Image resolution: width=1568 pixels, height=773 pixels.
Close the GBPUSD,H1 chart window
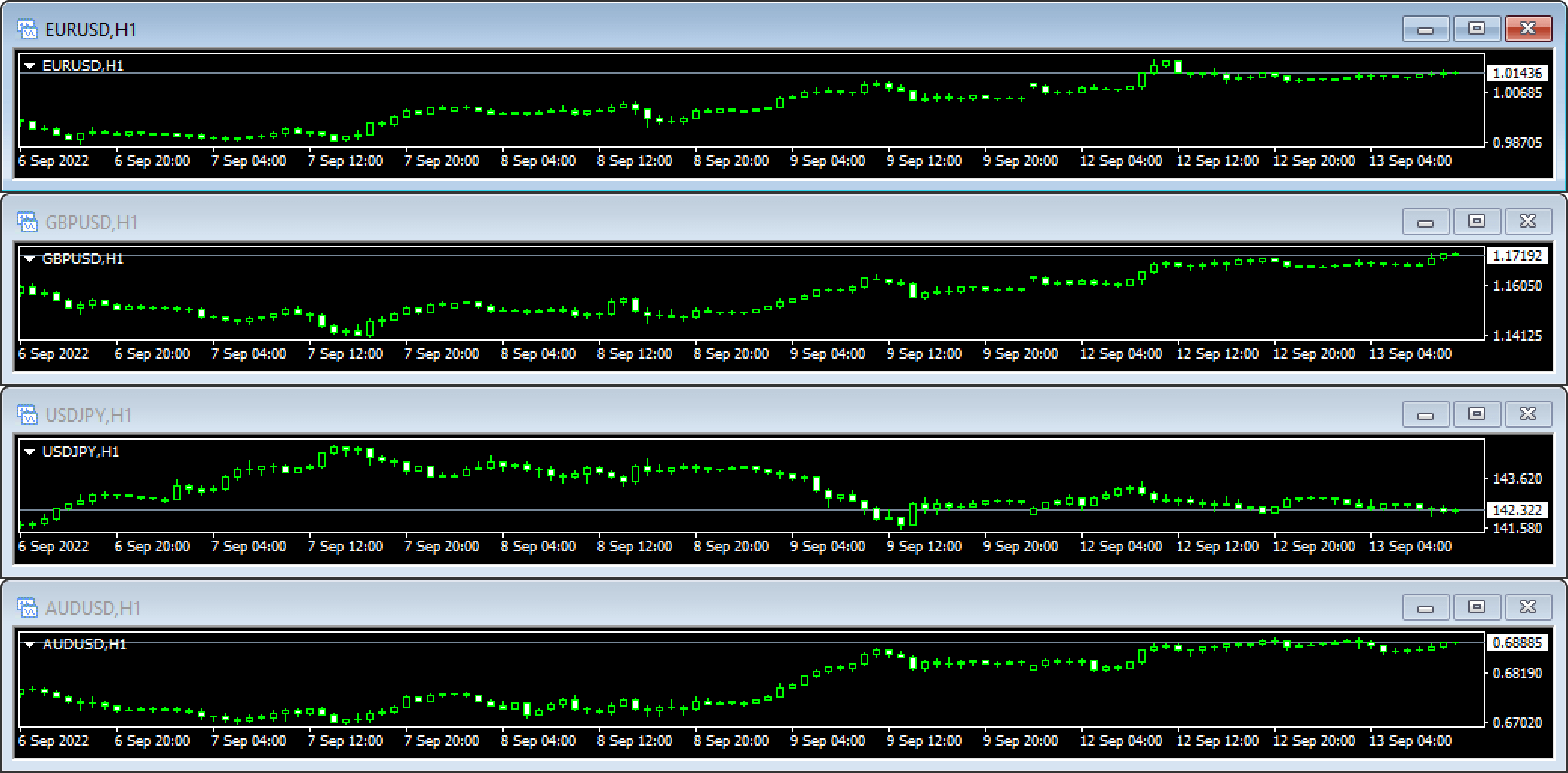tap(1528, 222)
